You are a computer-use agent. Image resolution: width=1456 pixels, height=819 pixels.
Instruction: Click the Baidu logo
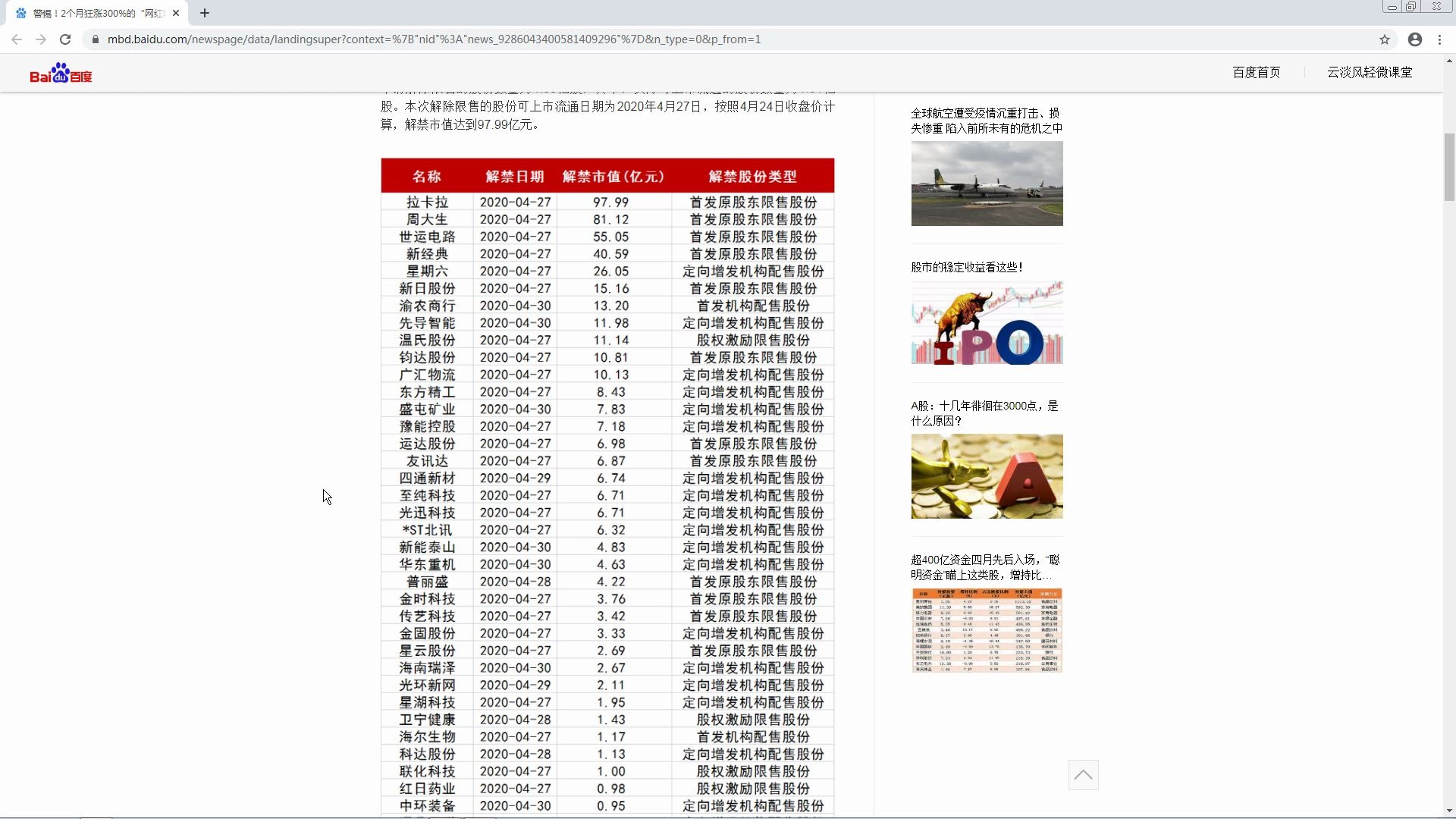click(61, 73)
